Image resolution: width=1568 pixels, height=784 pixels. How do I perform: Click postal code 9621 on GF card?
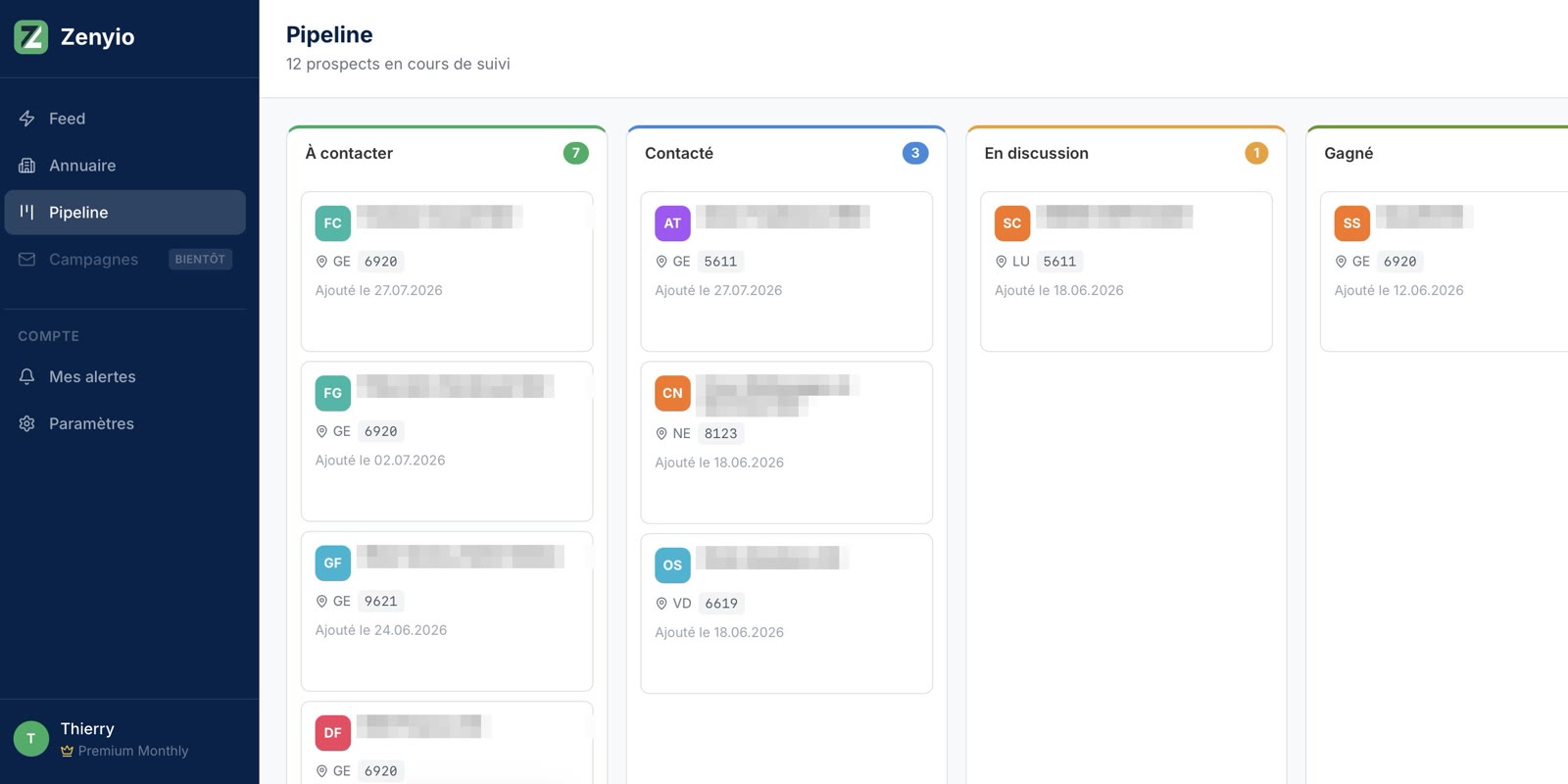pos(381,602)
